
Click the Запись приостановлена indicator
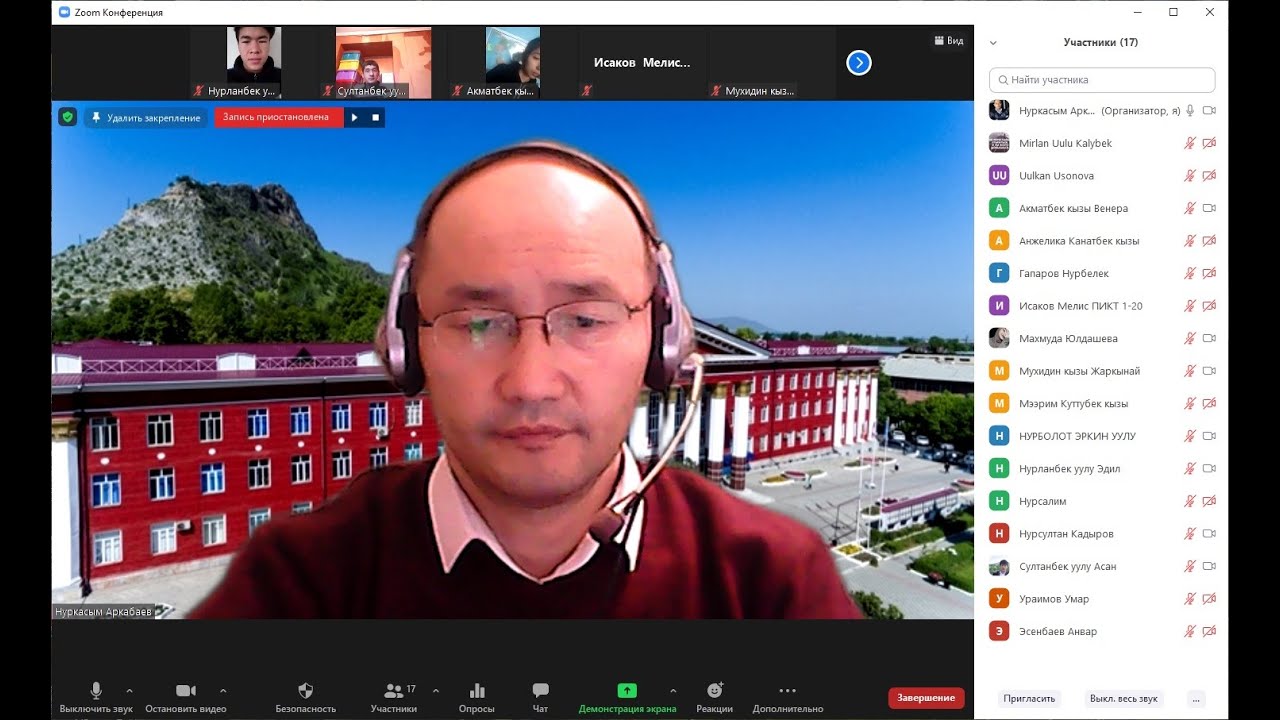(x=278, y=117)
